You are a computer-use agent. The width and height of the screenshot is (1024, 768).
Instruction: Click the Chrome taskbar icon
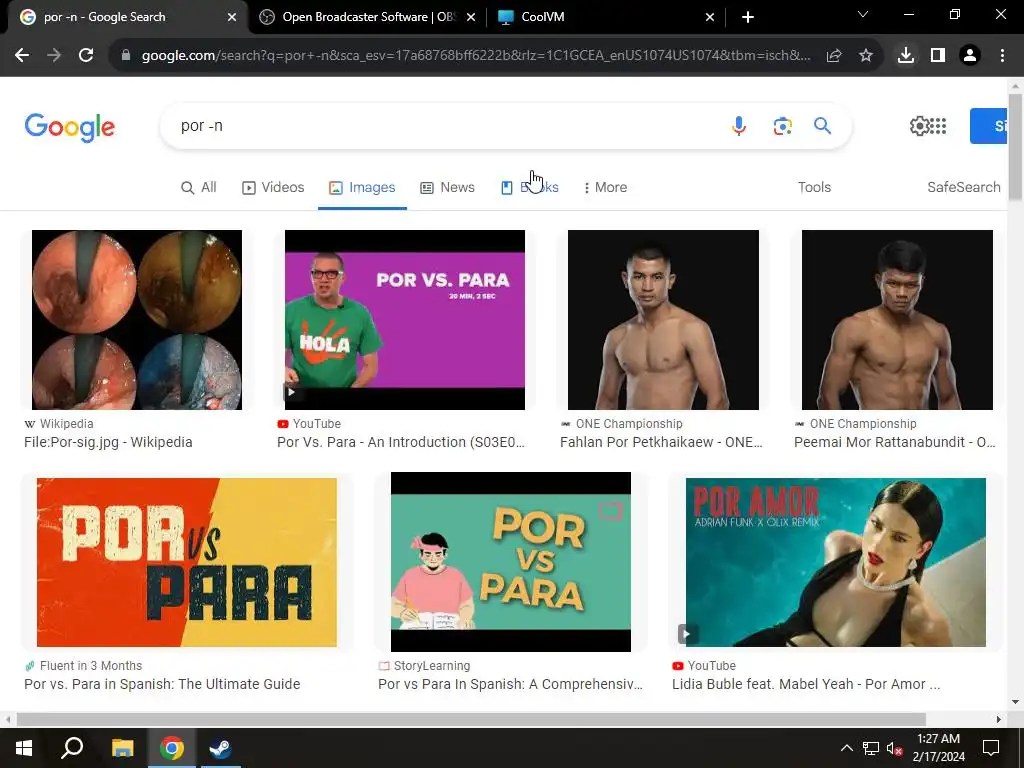[172, 748]
